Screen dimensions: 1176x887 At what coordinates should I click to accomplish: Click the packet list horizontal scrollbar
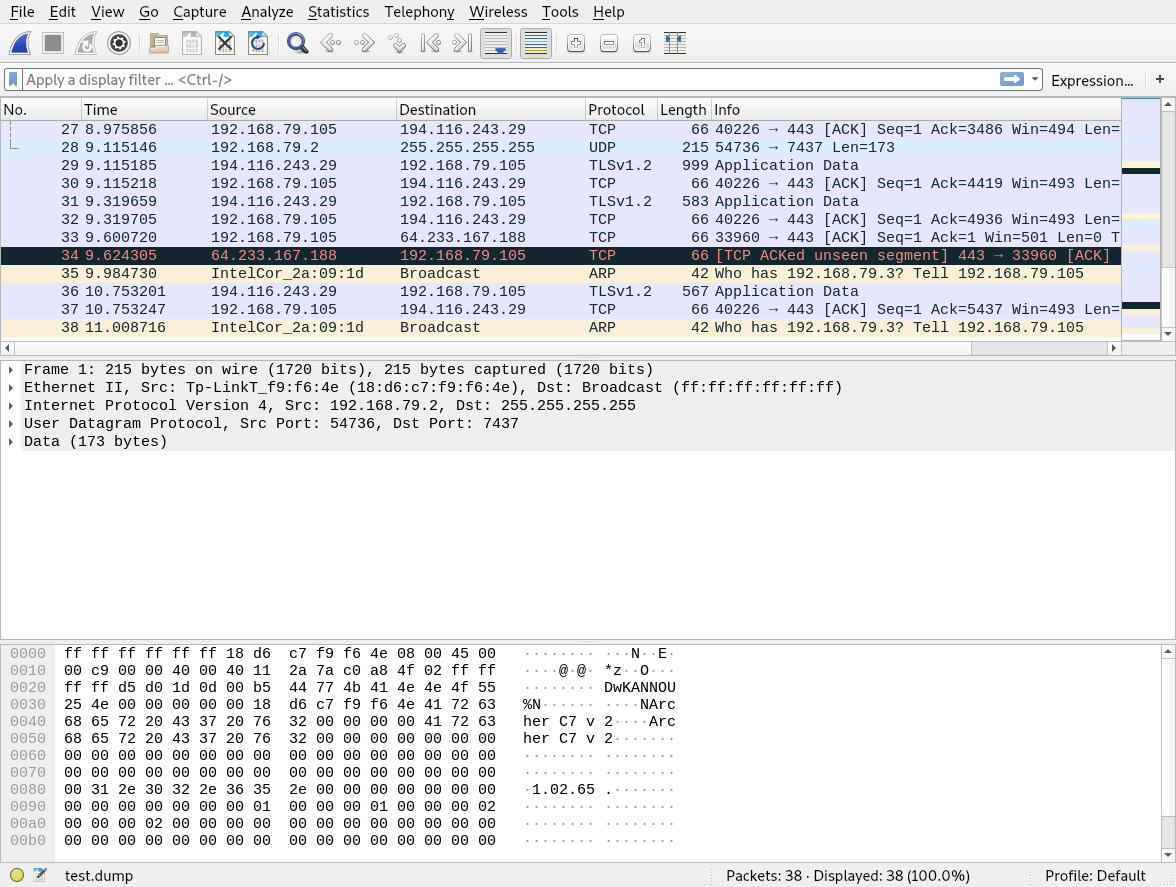tap(561, 348)
